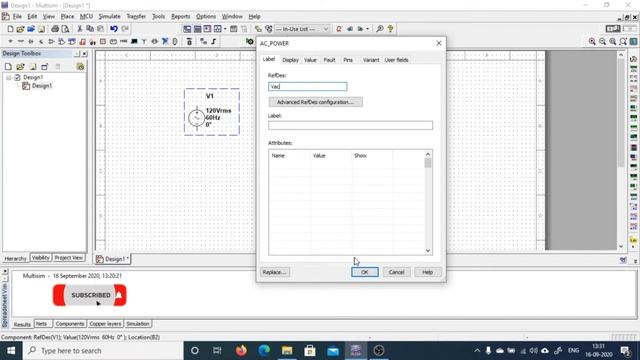Confirm the dialog with OK
The image size is (640, 360).
364,272
